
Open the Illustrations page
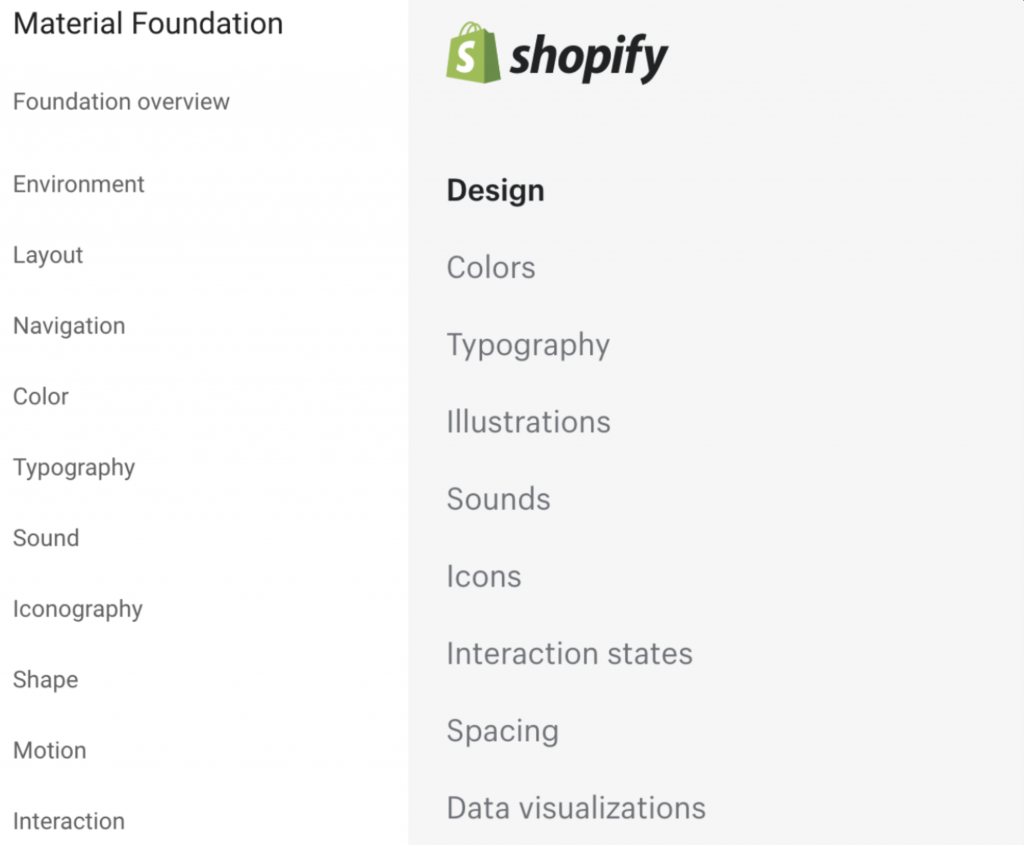(x=528, y=422)
